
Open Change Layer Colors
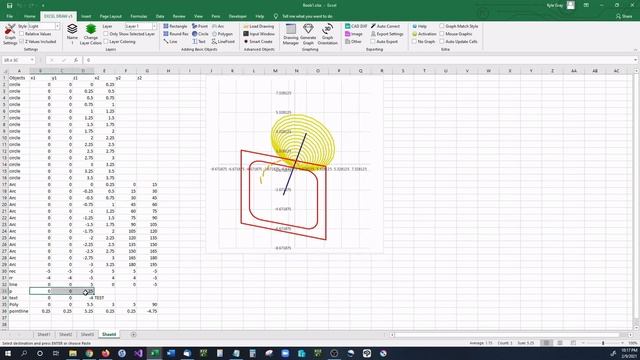[x=91, y=34]
